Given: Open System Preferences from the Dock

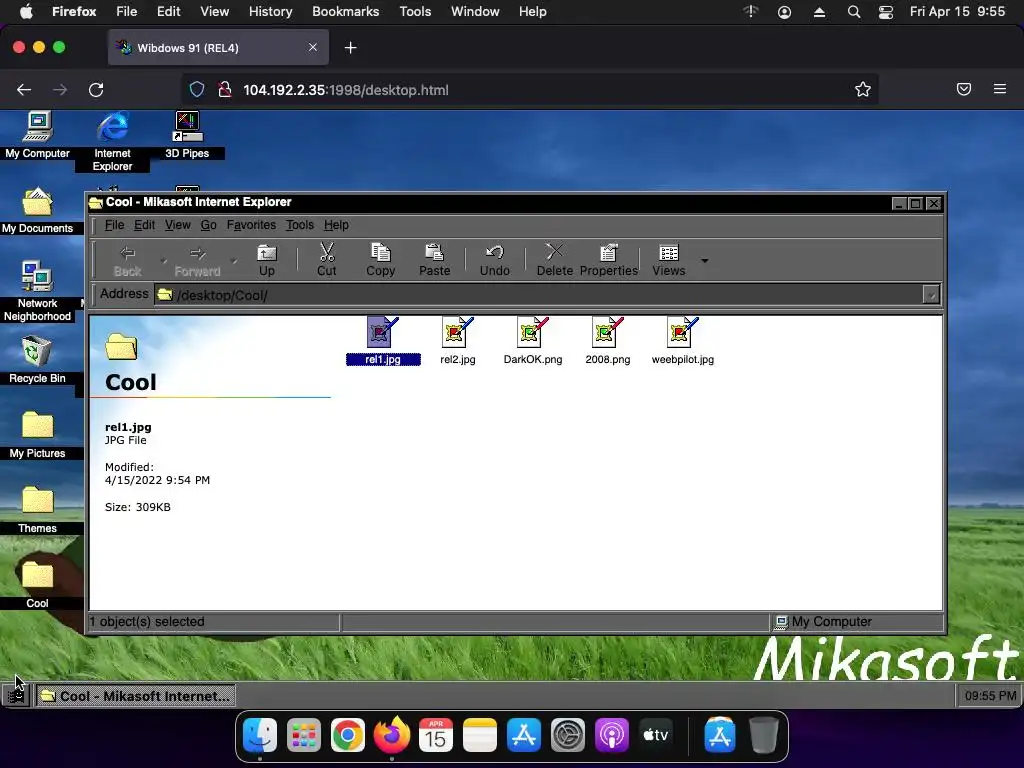Looking at the screenshot, I should tap(568, 736).
